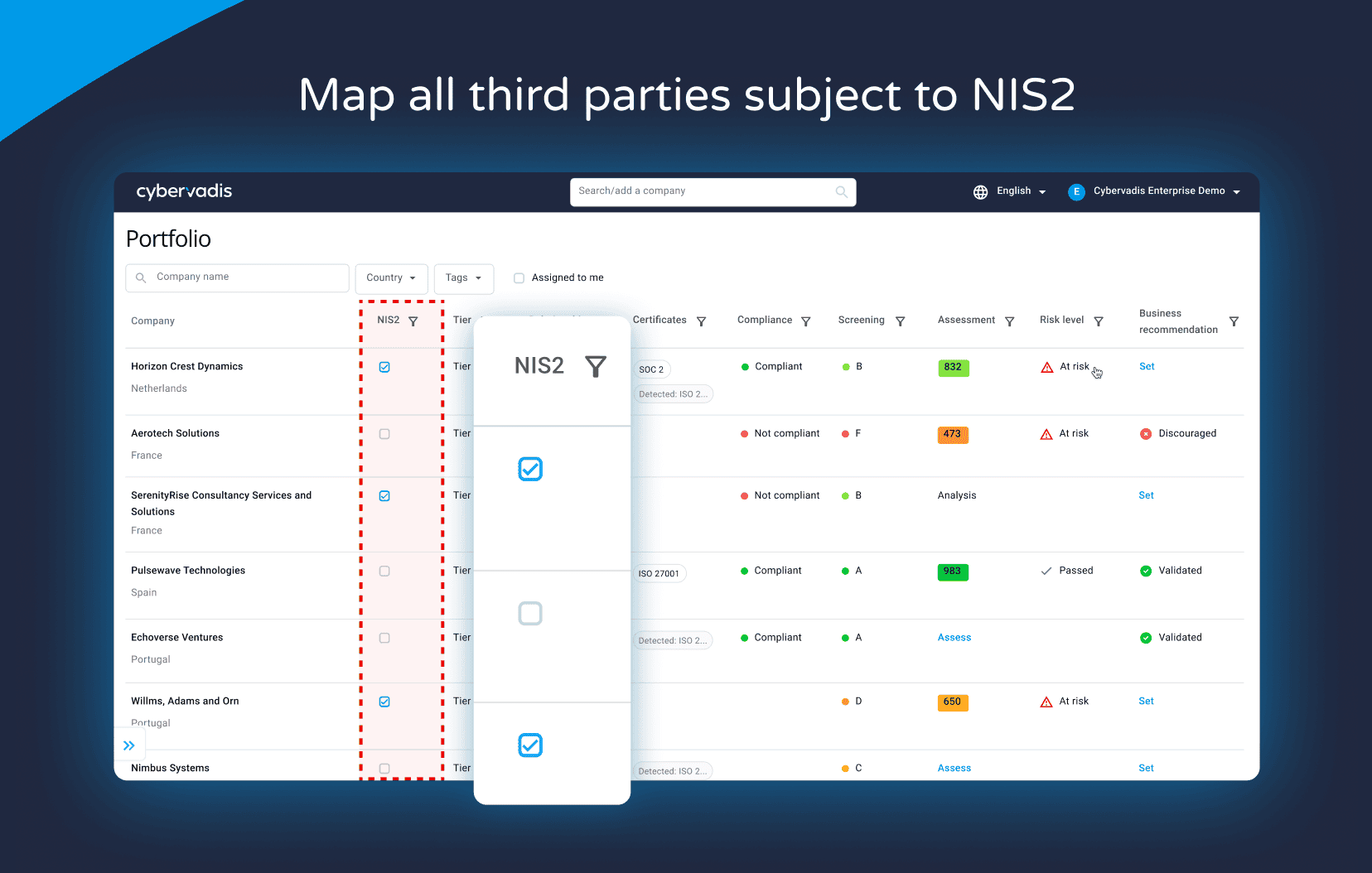Click the Risk level filter icon
Viewport: 1372px width, 873px height.
pyautogui.click(x=1098, y=321)
